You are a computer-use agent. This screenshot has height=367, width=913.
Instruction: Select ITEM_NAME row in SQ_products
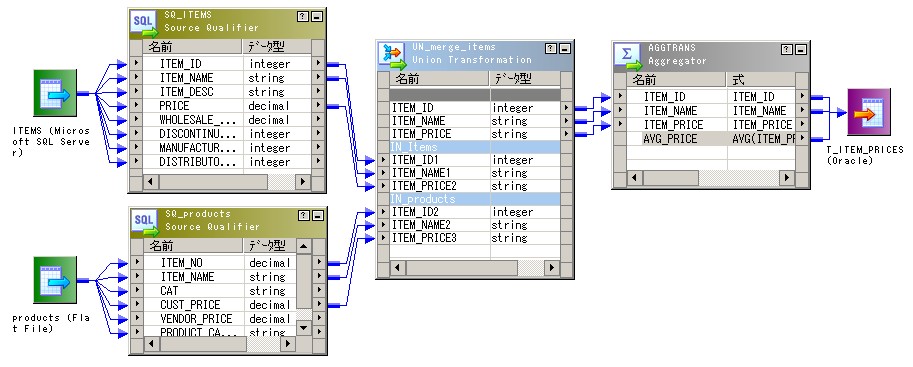220,276
